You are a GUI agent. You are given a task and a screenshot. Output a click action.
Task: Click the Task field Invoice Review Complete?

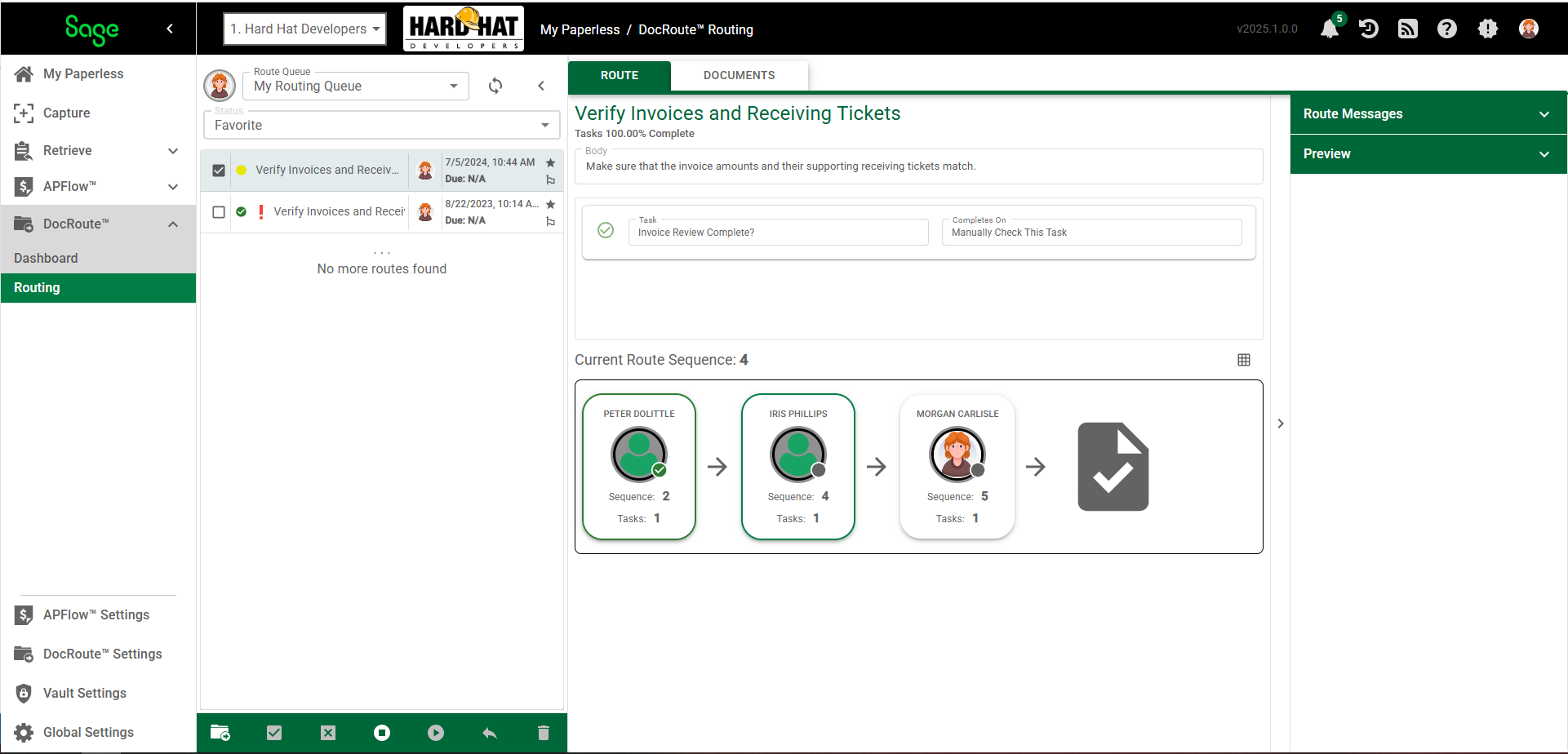pos(779,232)
